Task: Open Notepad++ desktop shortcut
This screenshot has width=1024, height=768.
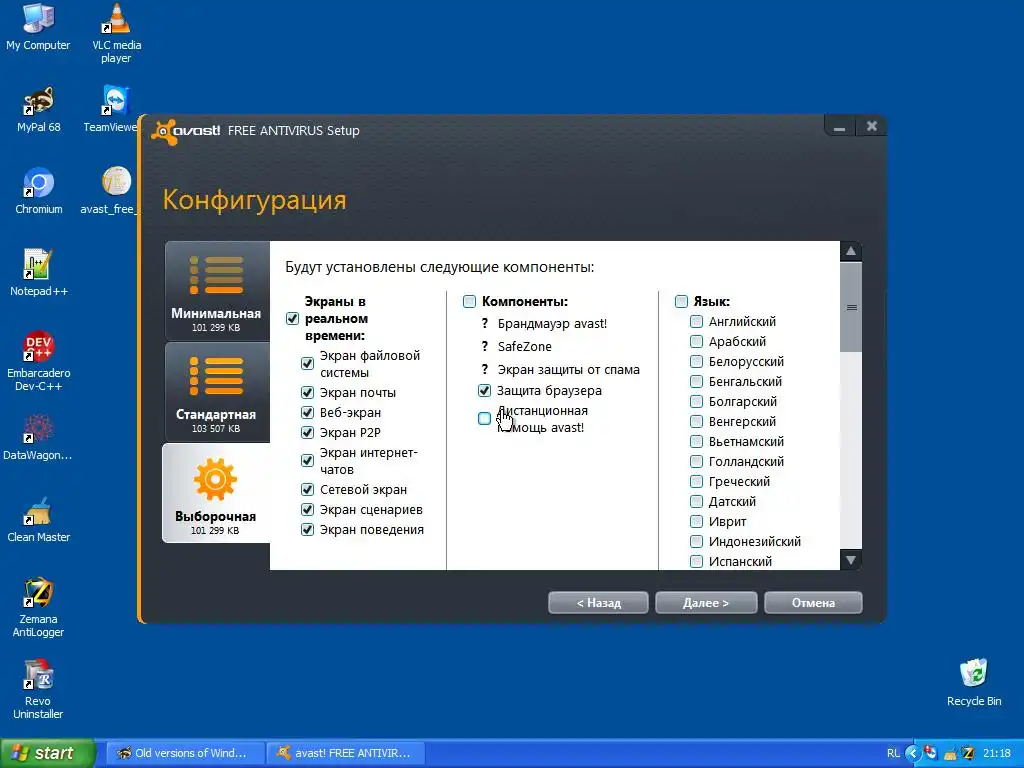Action: point(39,273)
